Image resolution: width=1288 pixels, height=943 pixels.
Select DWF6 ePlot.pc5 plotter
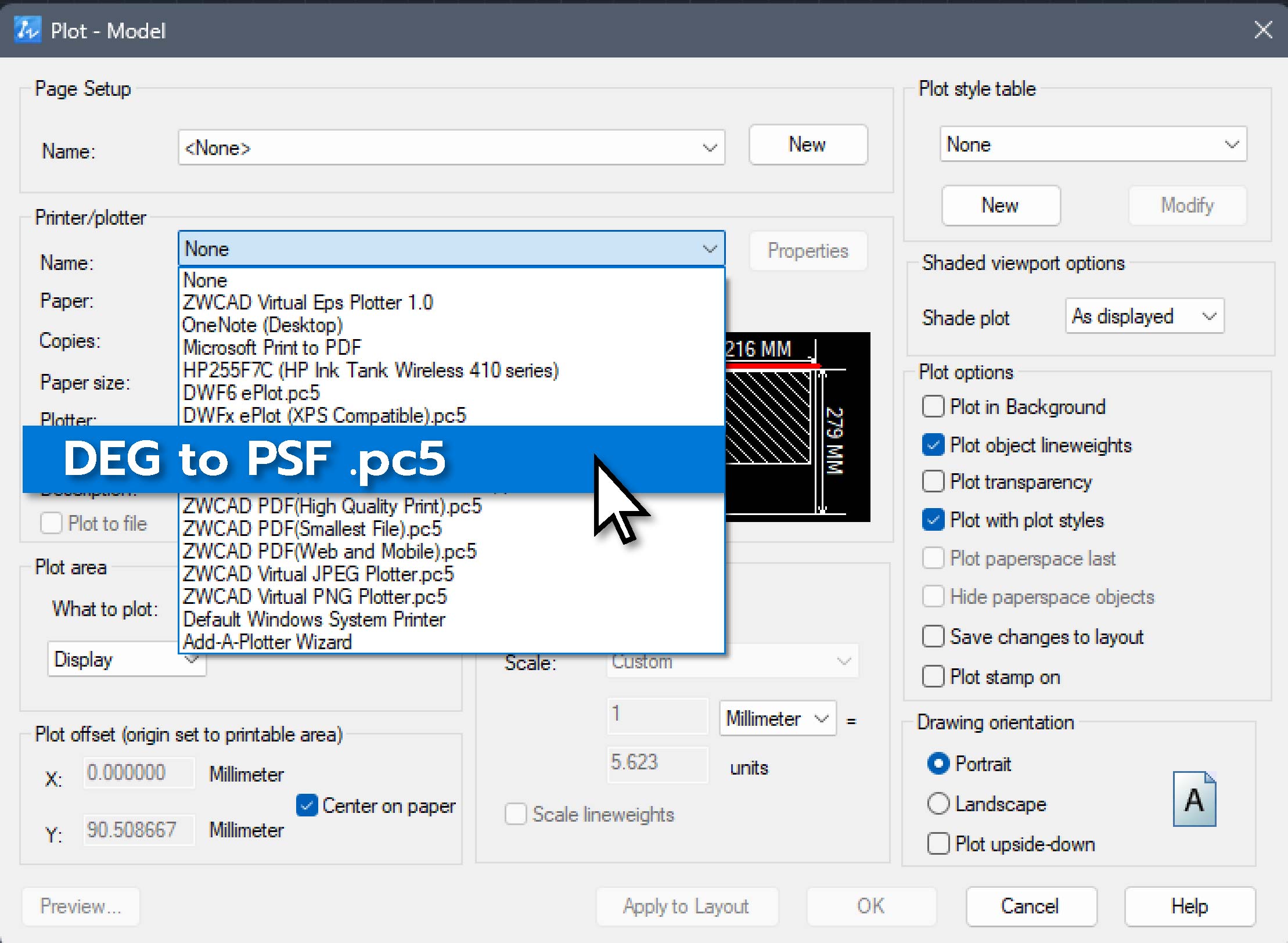coord(451,393)
